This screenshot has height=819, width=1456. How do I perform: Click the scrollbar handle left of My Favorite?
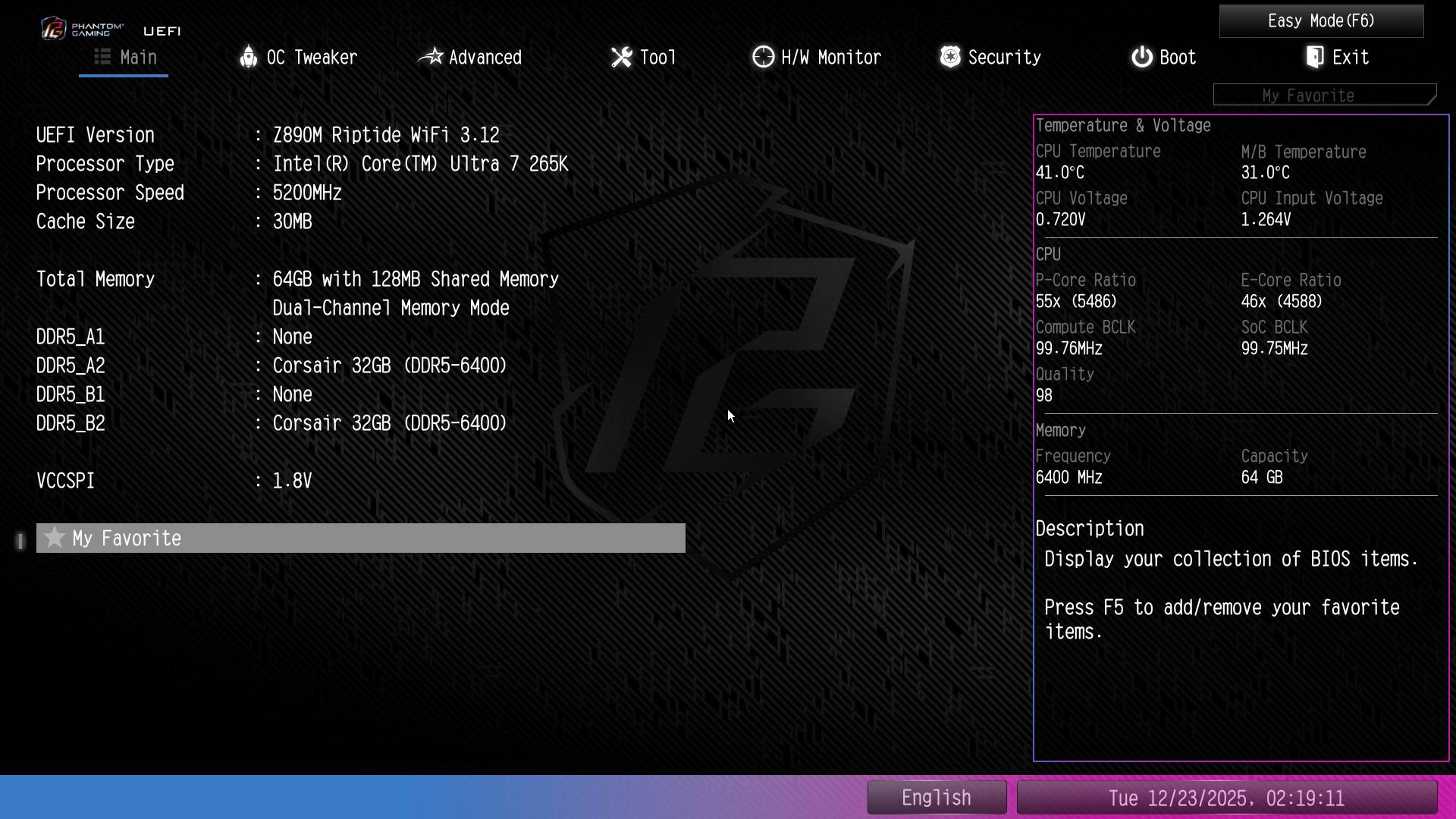[20, 541]
